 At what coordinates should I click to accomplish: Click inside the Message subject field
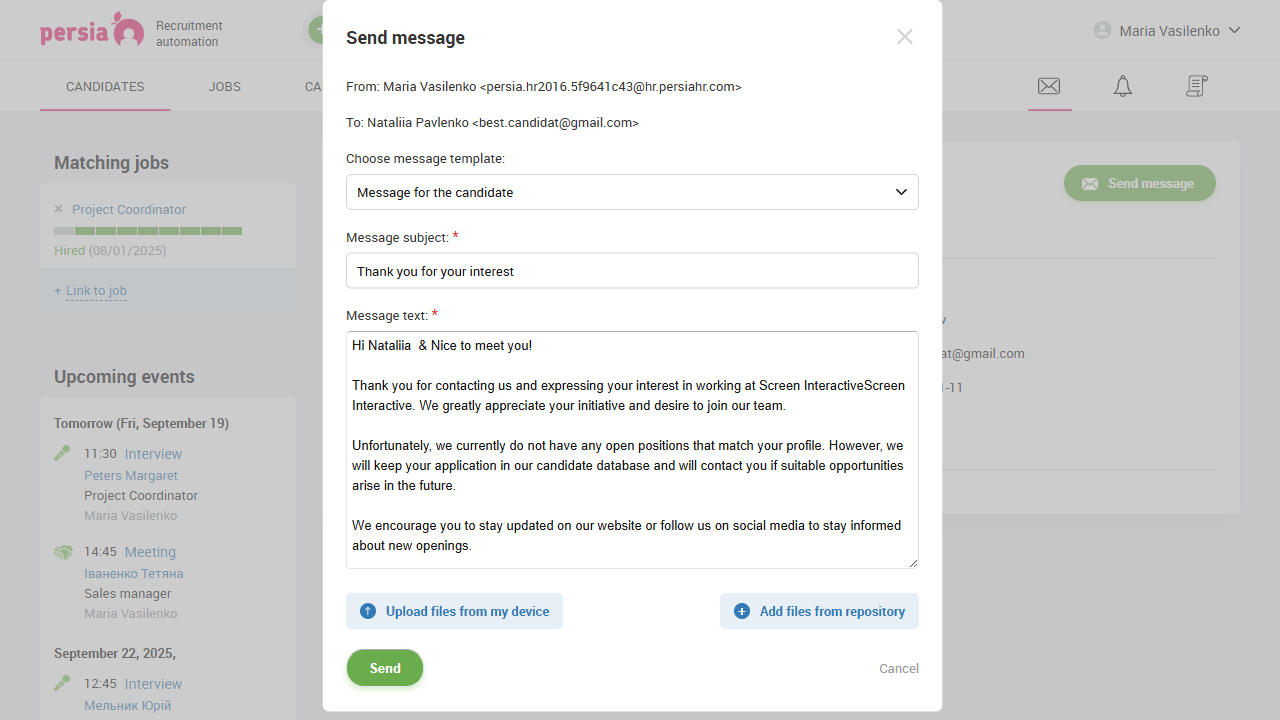pos(632,270)
